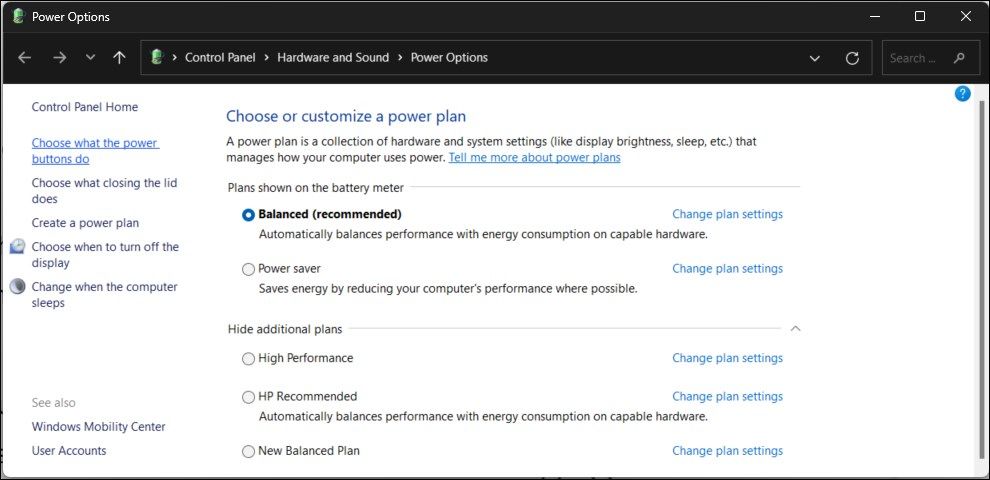Click the vertical scrollbar
Viewport: 990px width, 480px height.
pyautogui.click(x=980, y=280)
